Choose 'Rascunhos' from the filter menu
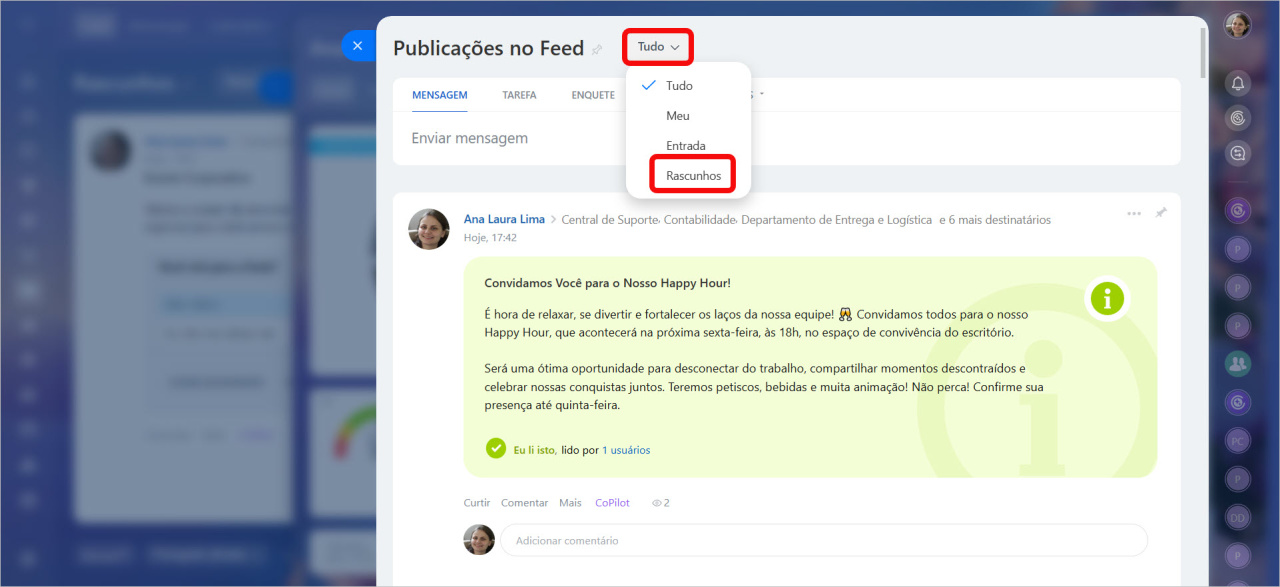This screenshot has width=1280, height=587. point(693,175)
